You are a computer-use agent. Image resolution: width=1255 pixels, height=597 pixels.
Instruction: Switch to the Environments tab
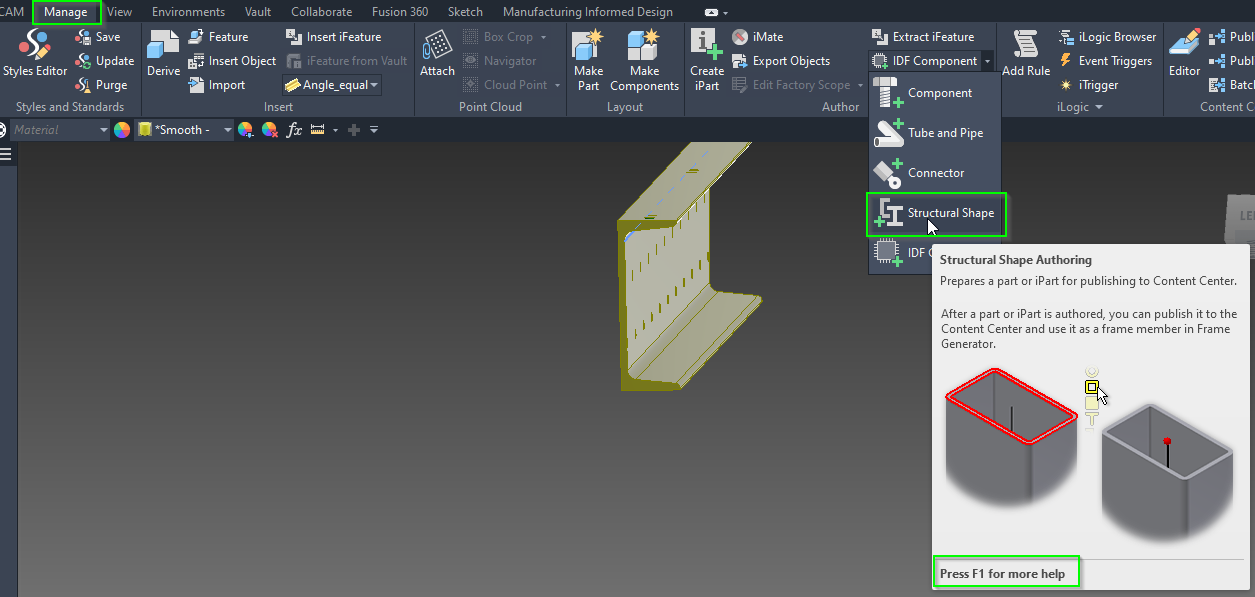pyautogui.click(x=188, y=12)
